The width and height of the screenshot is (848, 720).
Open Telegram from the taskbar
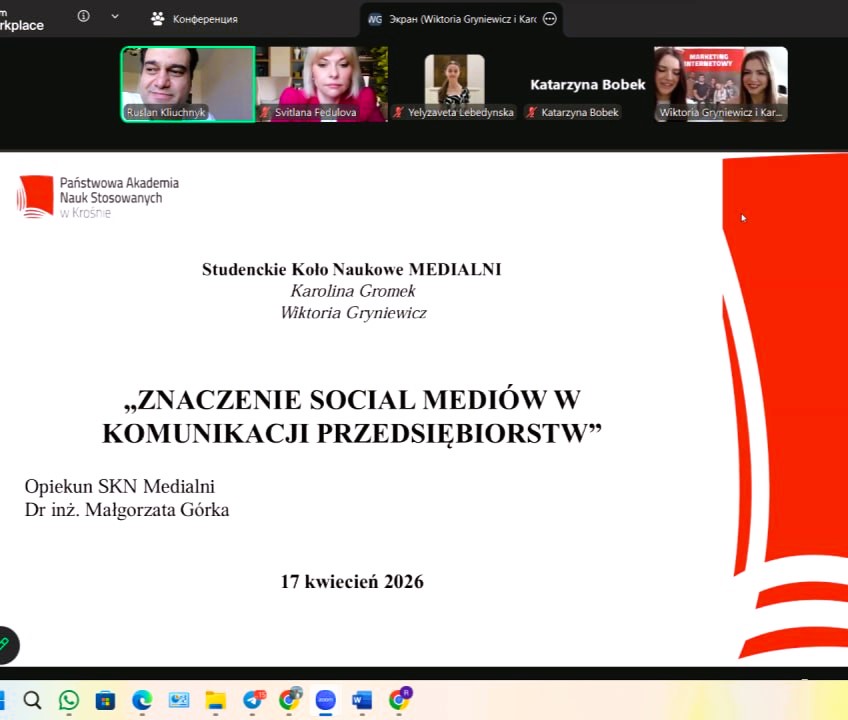tap(252, 700)
